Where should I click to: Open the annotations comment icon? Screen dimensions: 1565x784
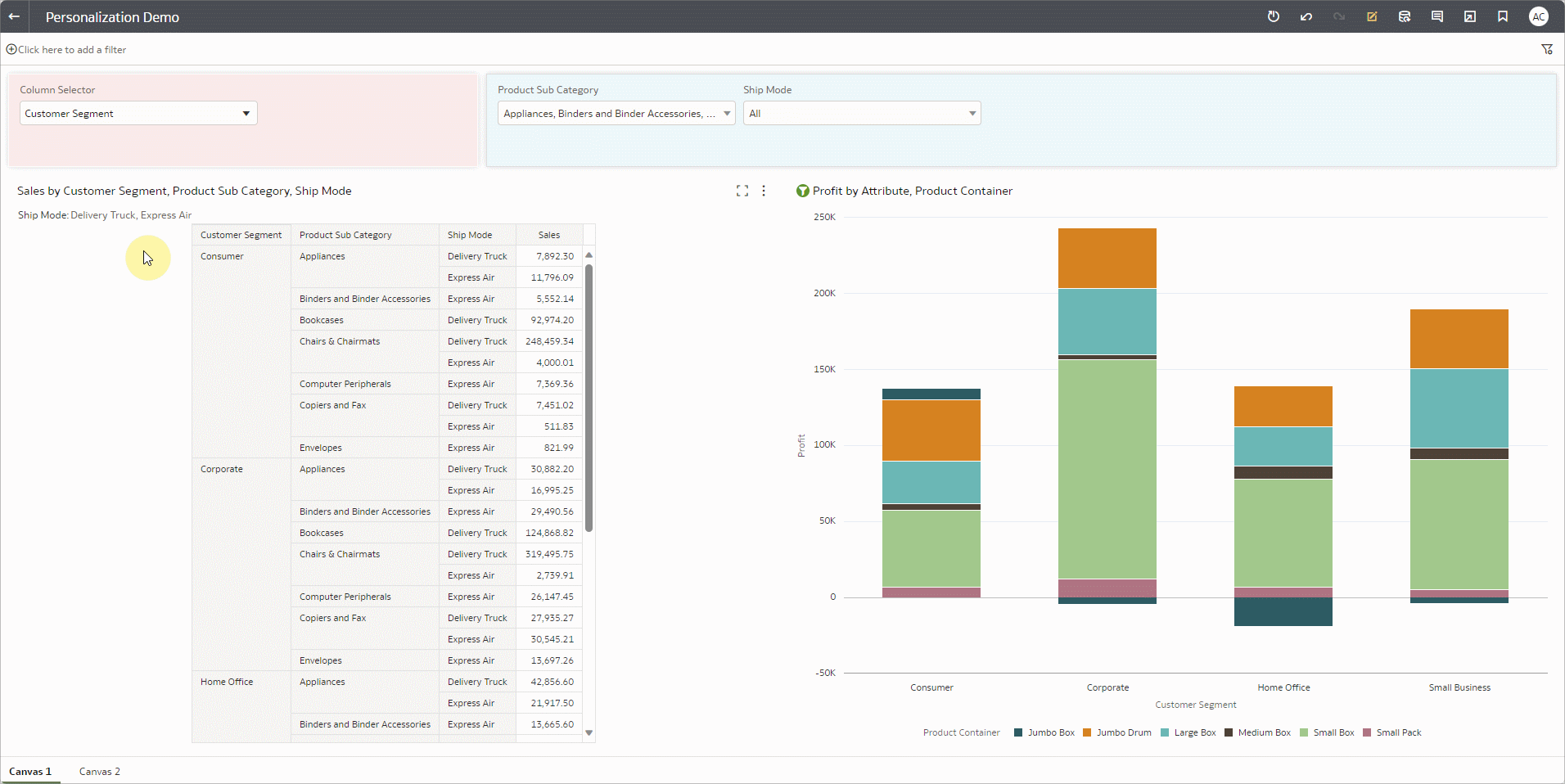click(1437, 16)
